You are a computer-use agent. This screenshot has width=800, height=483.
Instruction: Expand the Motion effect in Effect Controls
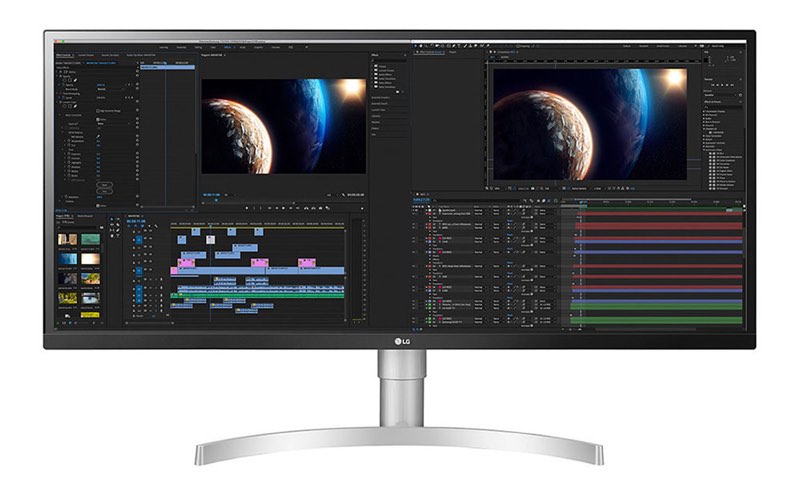pos(57,72)
